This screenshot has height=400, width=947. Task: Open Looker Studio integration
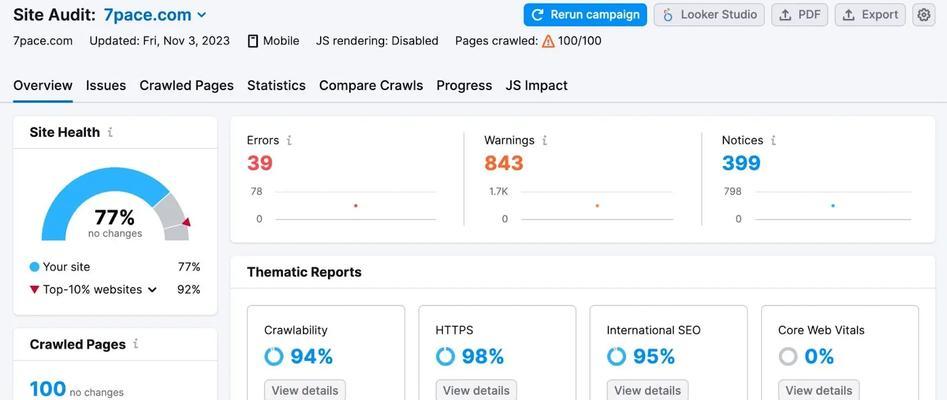click(709, 15)
